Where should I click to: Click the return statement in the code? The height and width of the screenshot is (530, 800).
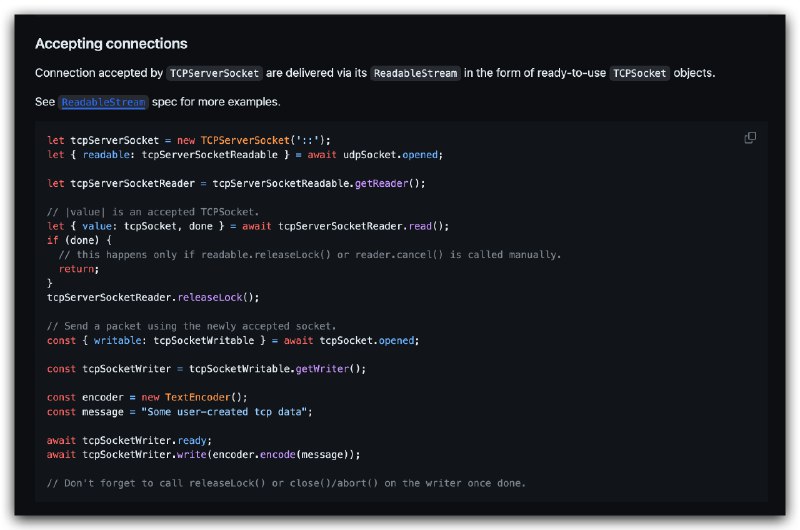tap(72, 269)
